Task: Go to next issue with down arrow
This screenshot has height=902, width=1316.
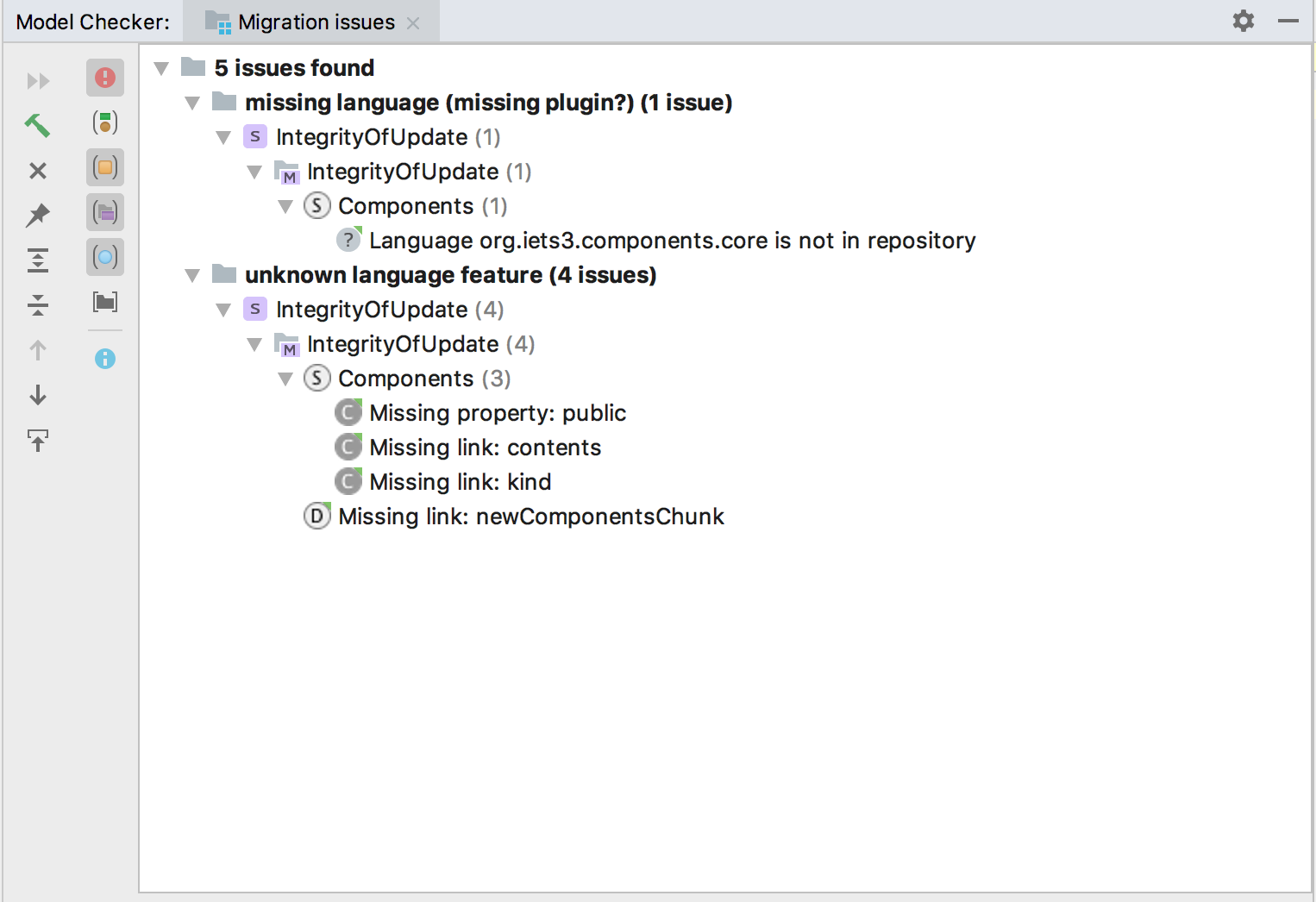Action: 37,396
